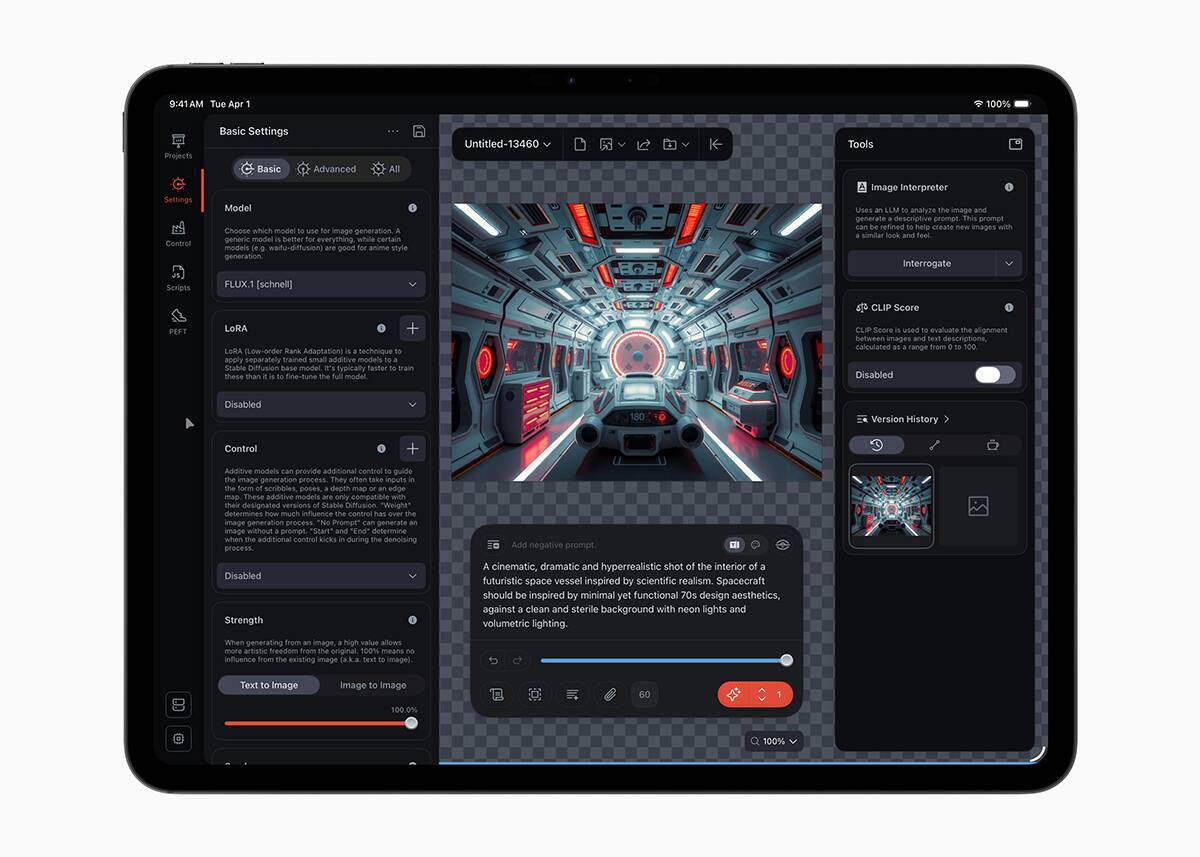Select the spaceship thumbnail in Version History
The height and width of the screenshot is (857, 1200).
pyautogui.click(x=891, y=506)
